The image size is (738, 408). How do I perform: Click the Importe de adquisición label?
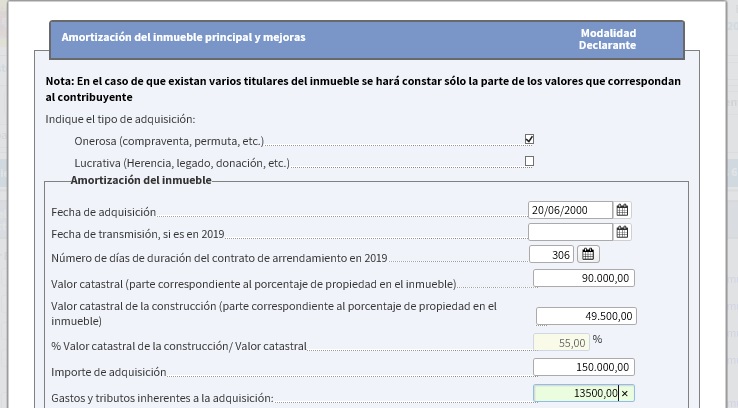click(107, 373)
